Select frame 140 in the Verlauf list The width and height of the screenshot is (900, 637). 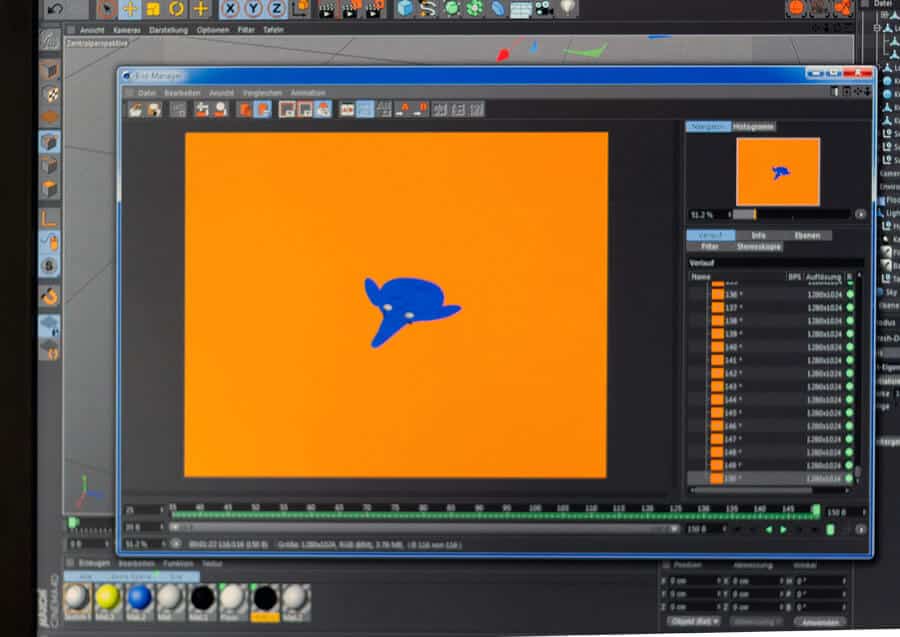pyautogui.click(x=771, y=347)
